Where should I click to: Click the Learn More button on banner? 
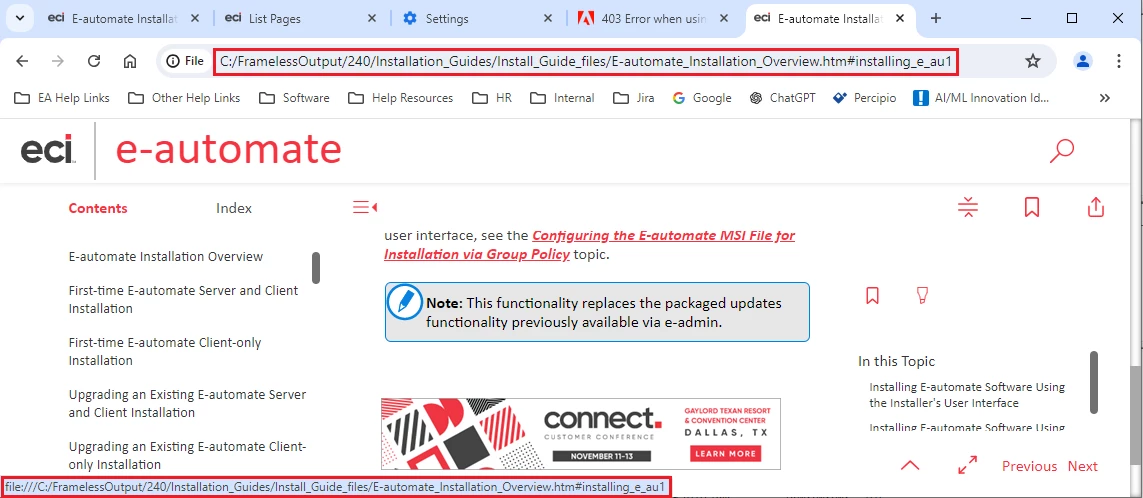coord(725,454)
